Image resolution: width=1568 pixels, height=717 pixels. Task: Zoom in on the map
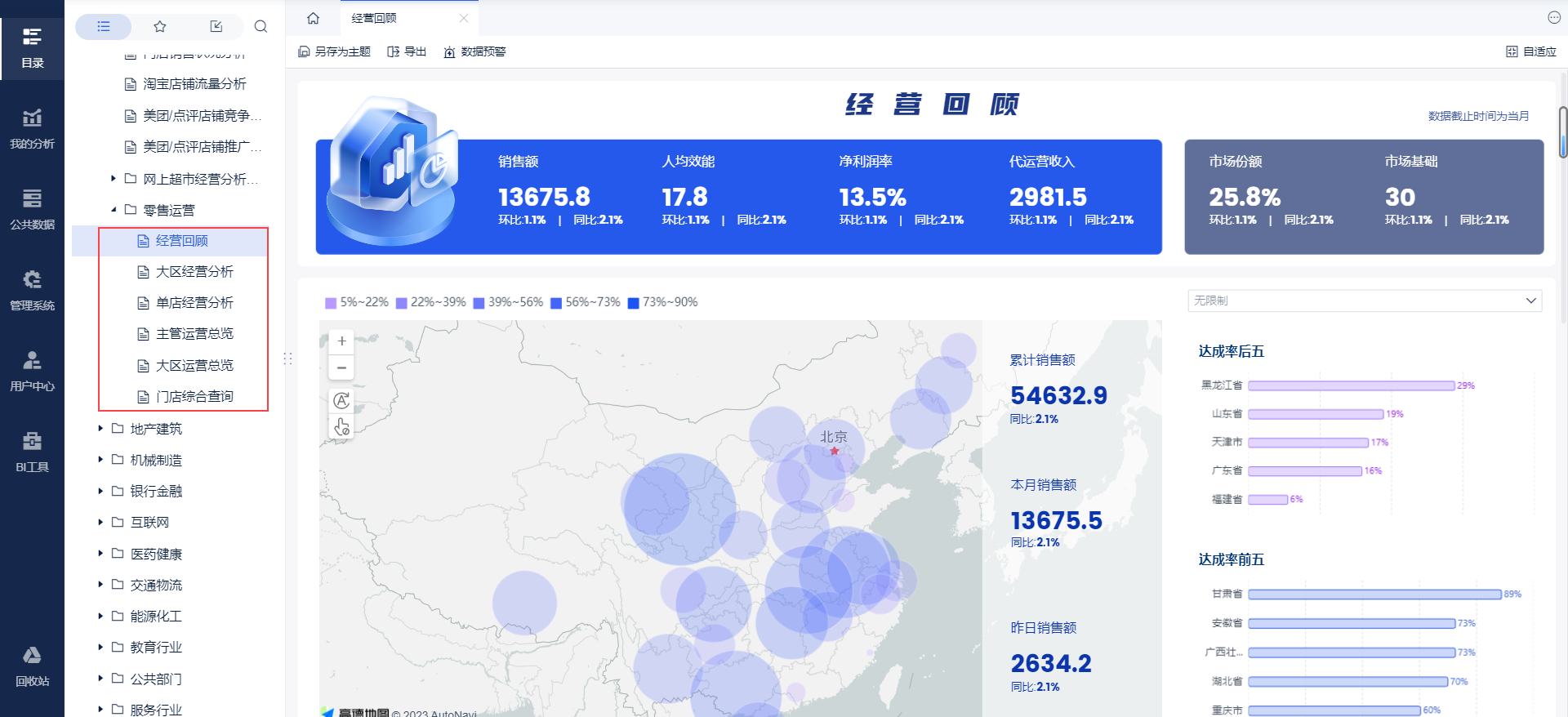point(341,341)
